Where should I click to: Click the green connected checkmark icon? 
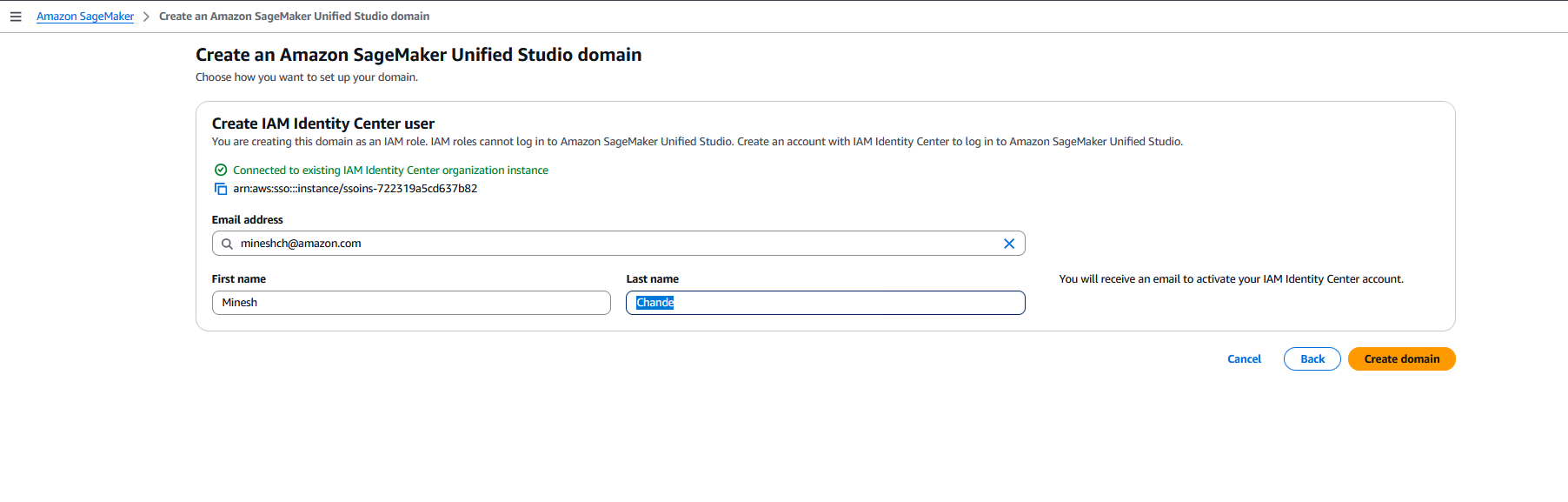221,171
